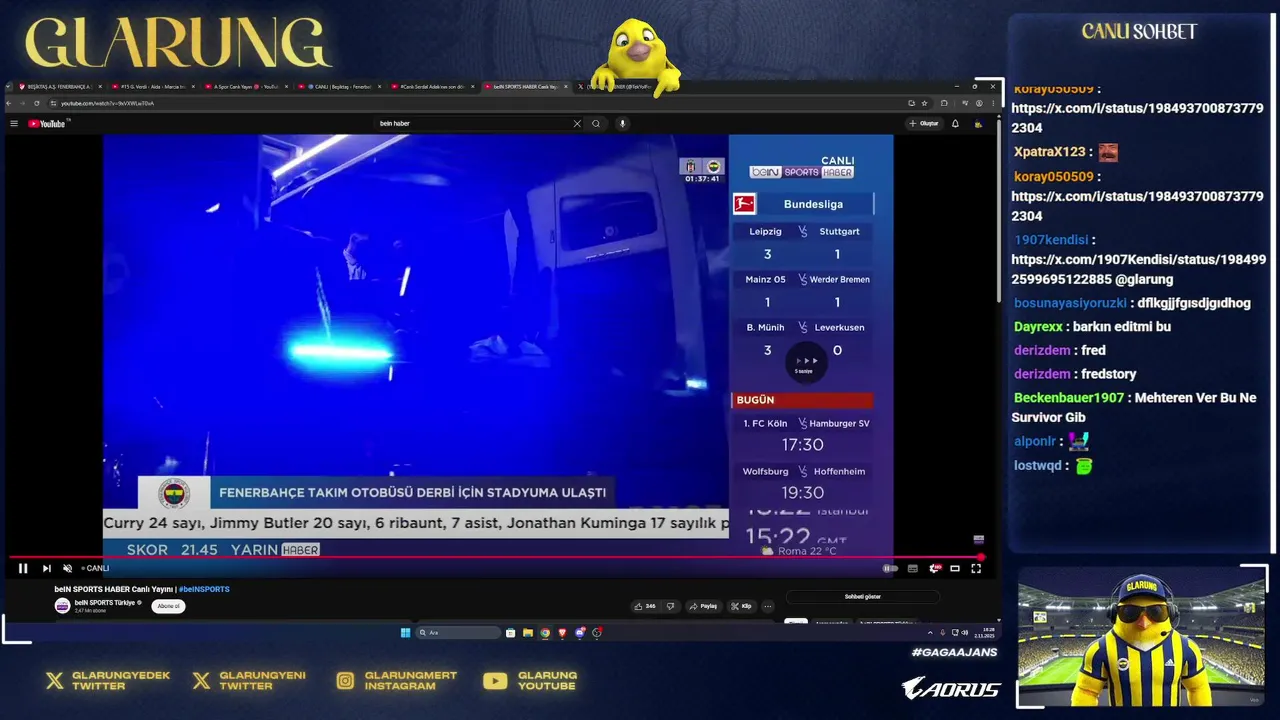Dislike the beIN SPORTS video
1280x720 pixels.
670,606
